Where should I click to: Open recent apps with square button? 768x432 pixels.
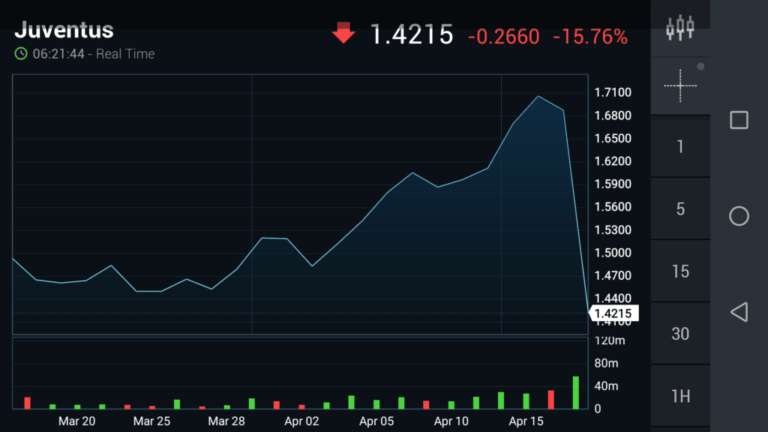tap(739, 120)
